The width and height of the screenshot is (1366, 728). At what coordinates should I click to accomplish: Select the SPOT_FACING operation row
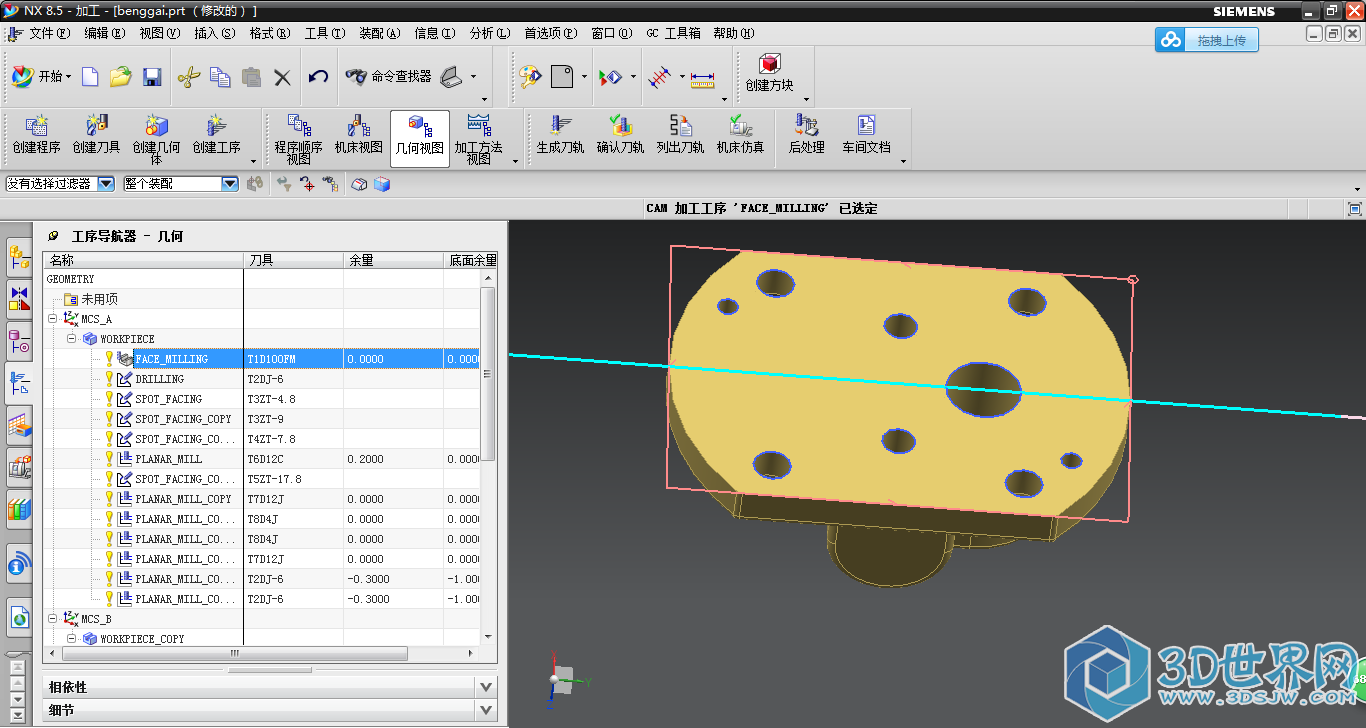click(168, 399)
